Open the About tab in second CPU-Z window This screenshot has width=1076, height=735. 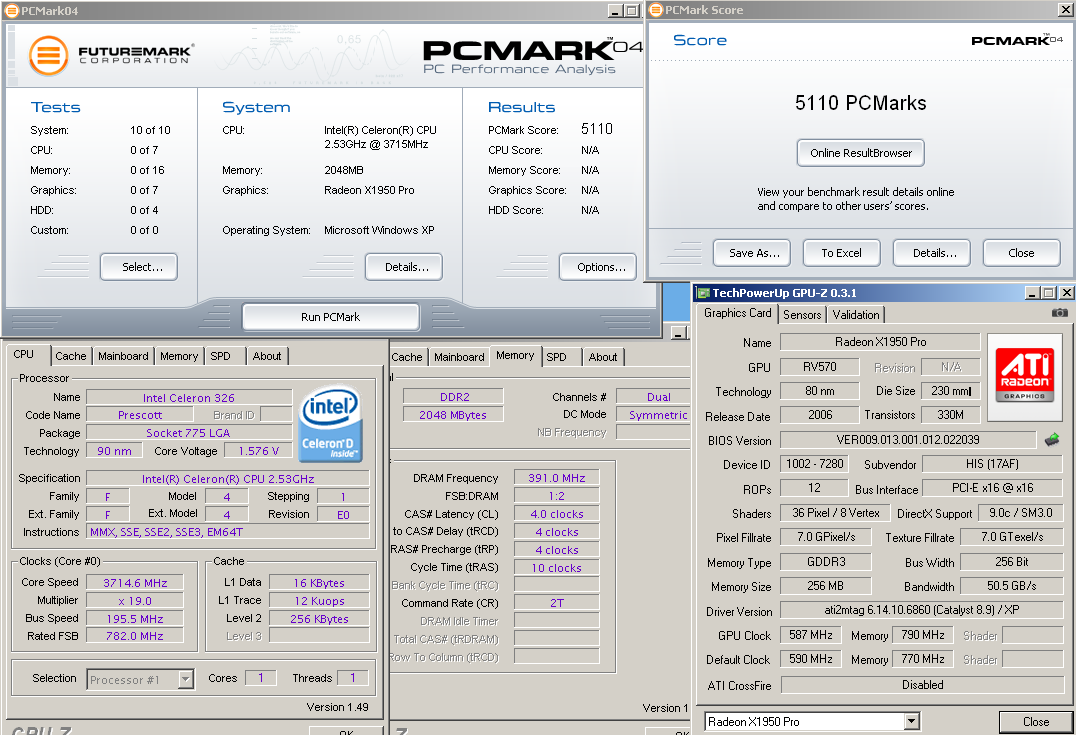603,357
